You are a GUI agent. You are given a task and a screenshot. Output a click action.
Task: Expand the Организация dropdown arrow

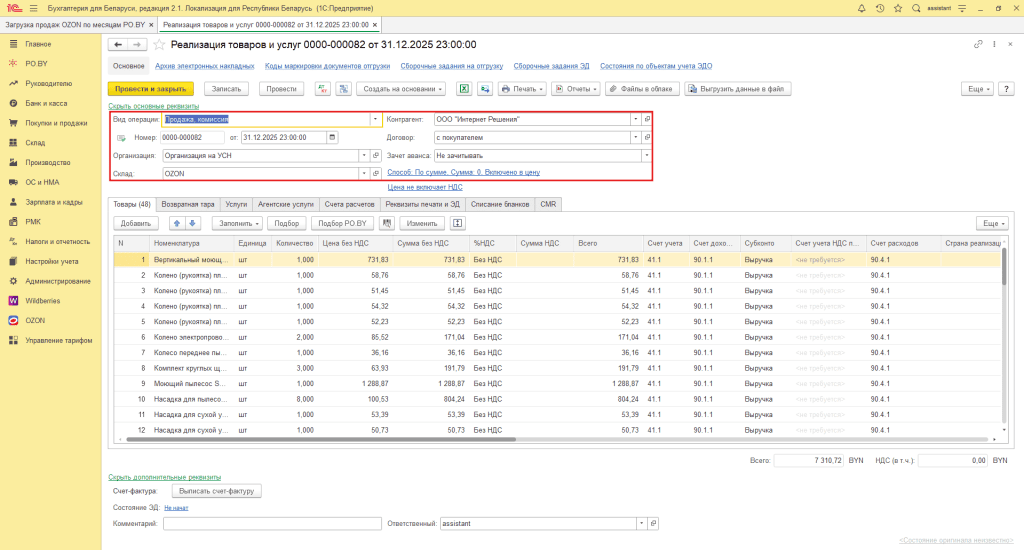tap(364, 155)
